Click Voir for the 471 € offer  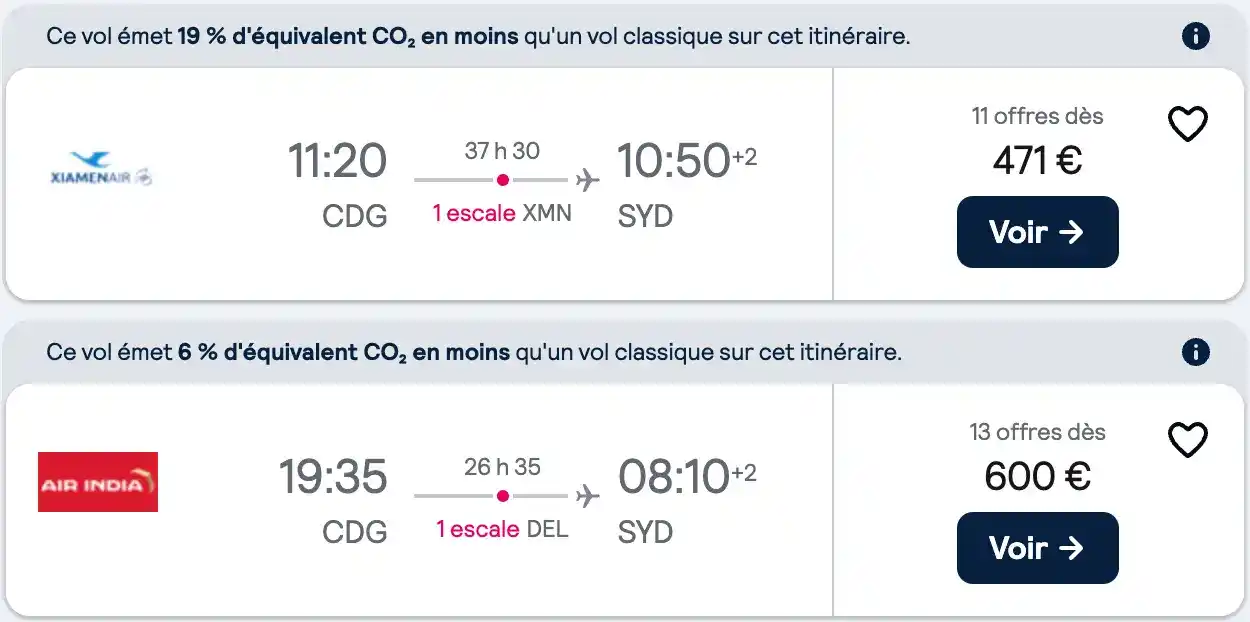point(1037,232)
